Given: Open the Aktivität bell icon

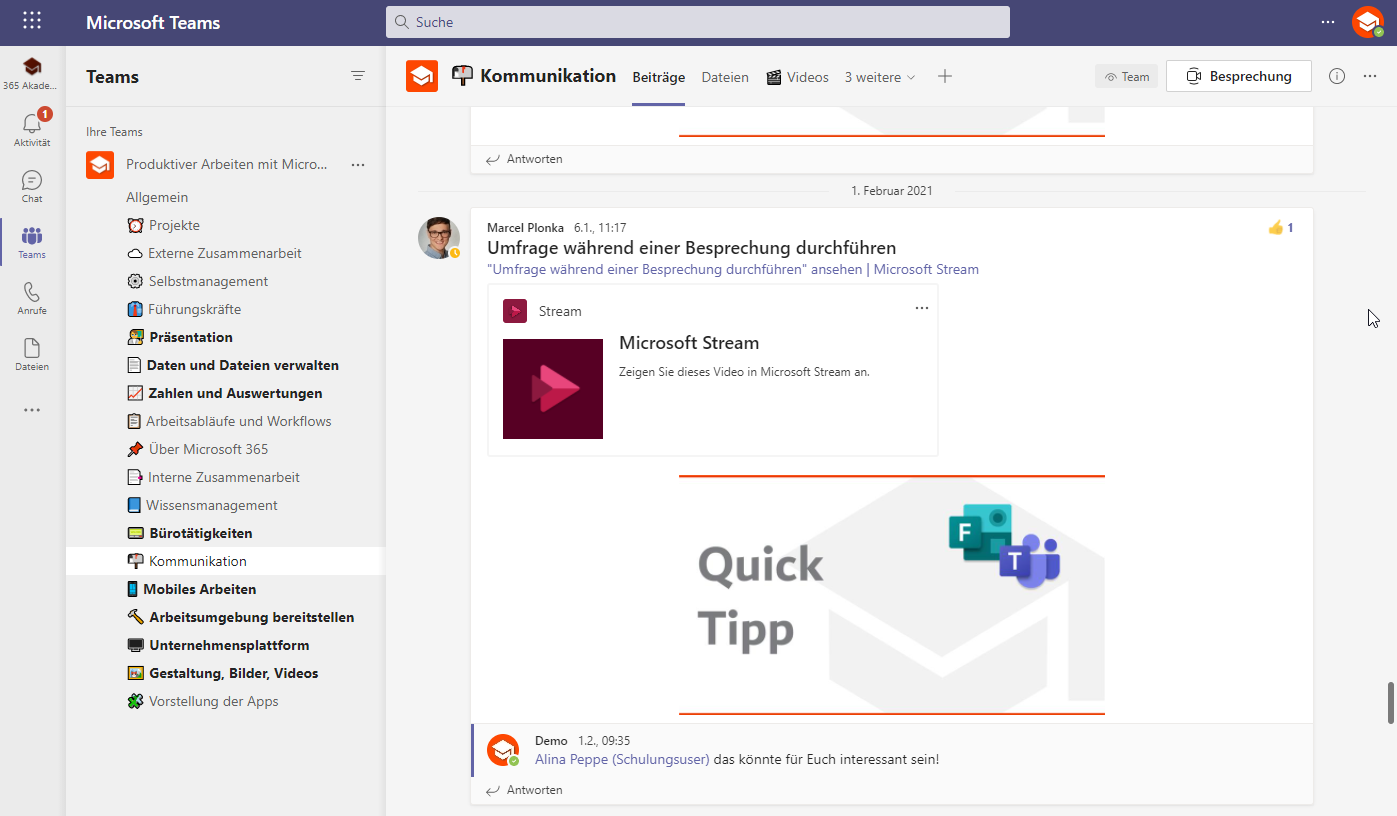Looking at the screenshot, I should tap(32, 124).
